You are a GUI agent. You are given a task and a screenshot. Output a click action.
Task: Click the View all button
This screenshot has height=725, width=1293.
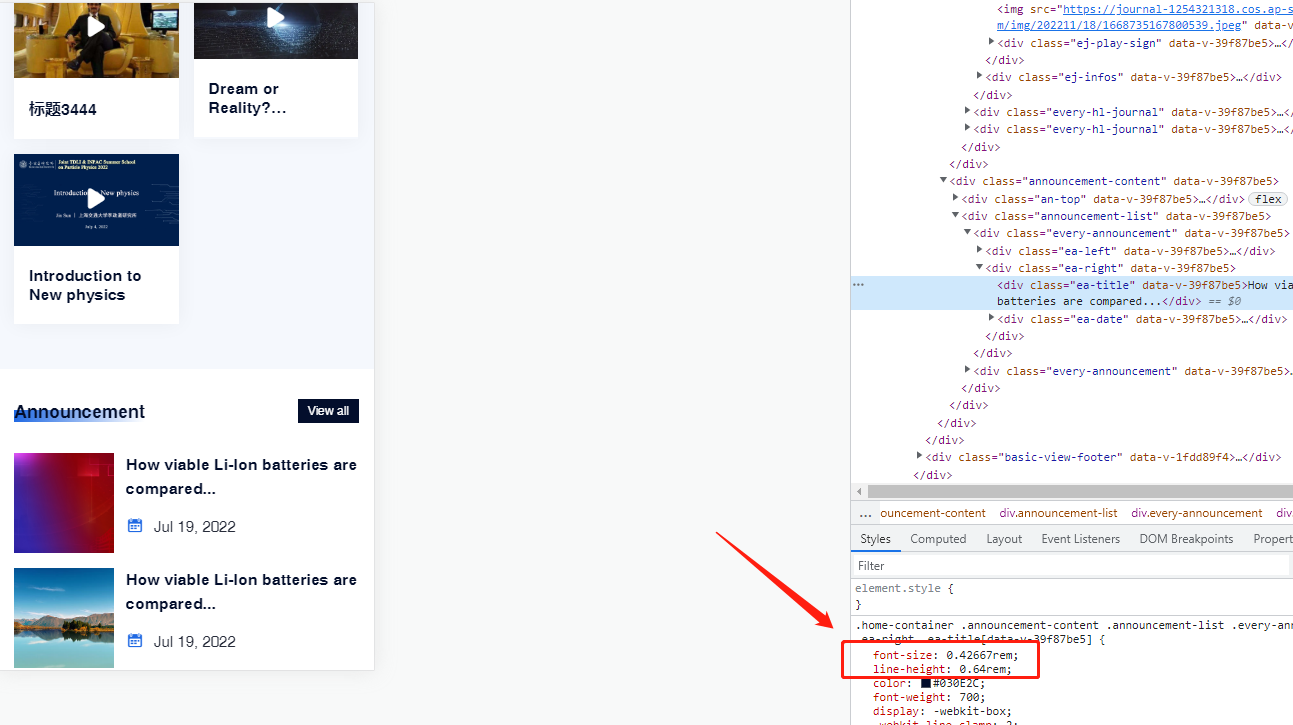pyautogui.click(x=328, y=411)
